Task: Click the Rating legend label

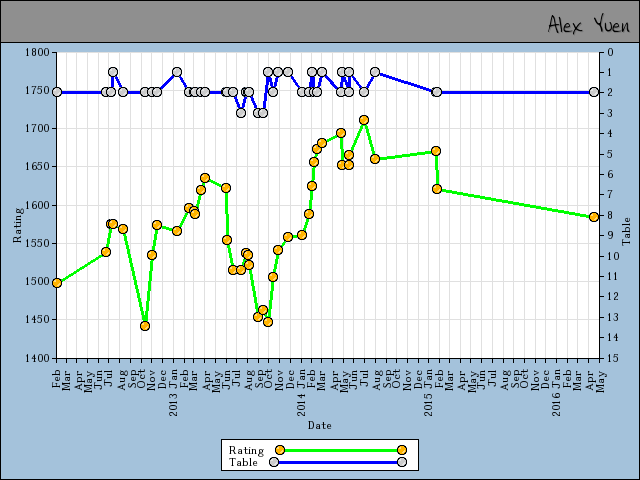Action: pos(246,450)
